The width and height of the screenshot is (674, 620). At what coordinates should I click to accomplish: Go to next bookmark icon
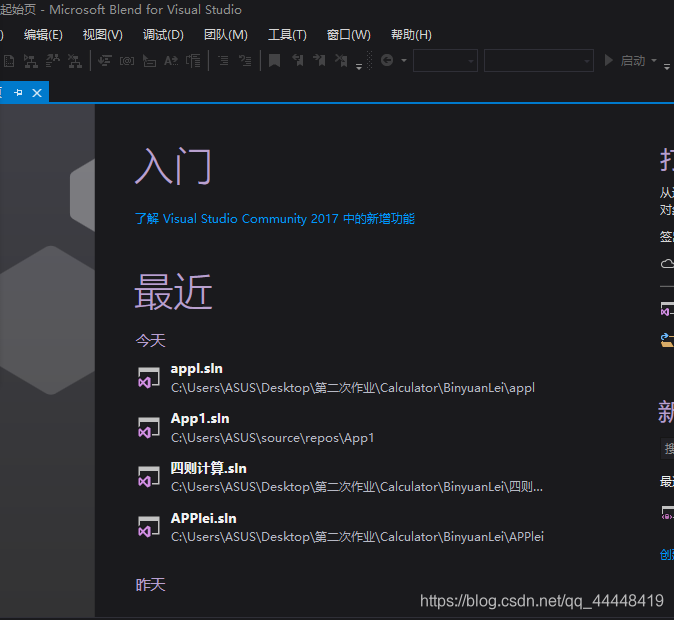point(319,60)
